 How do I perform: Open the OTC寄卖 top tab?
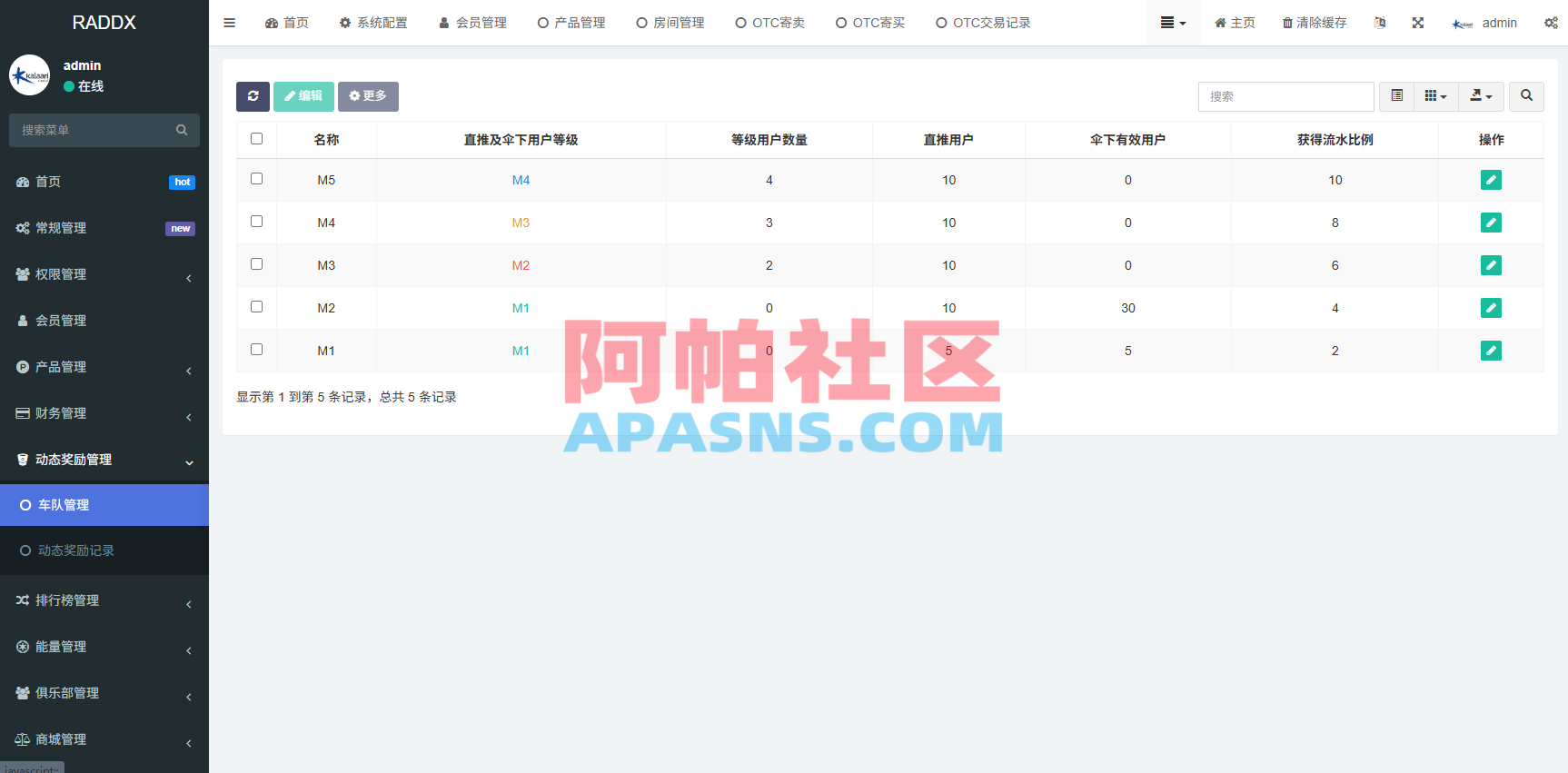pyautogui.click(x=770, y=23)
